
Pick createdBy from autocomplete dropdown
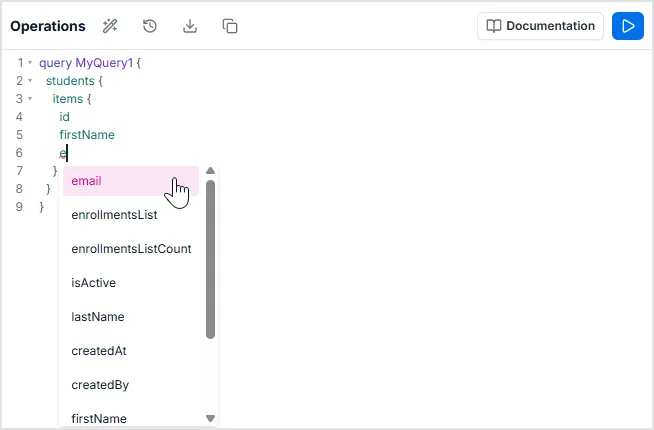click(x=100, y=385)
